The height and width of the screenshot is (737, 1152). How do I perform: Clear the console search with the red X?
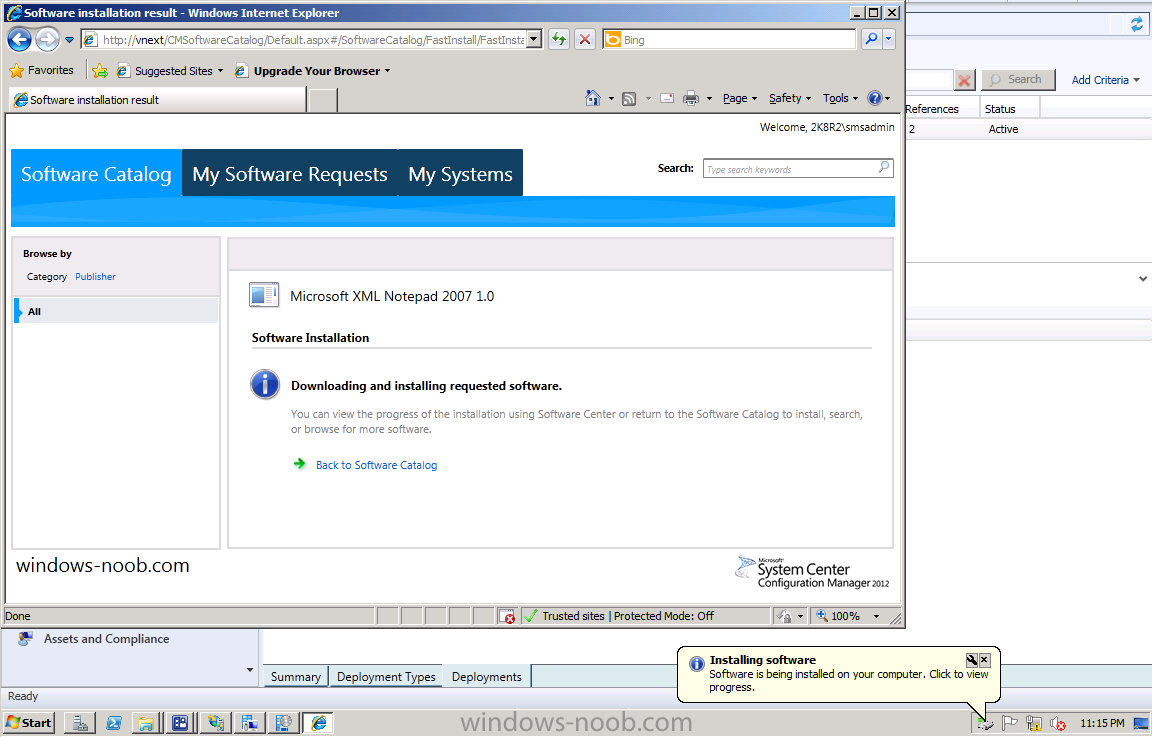coord(965,79)
